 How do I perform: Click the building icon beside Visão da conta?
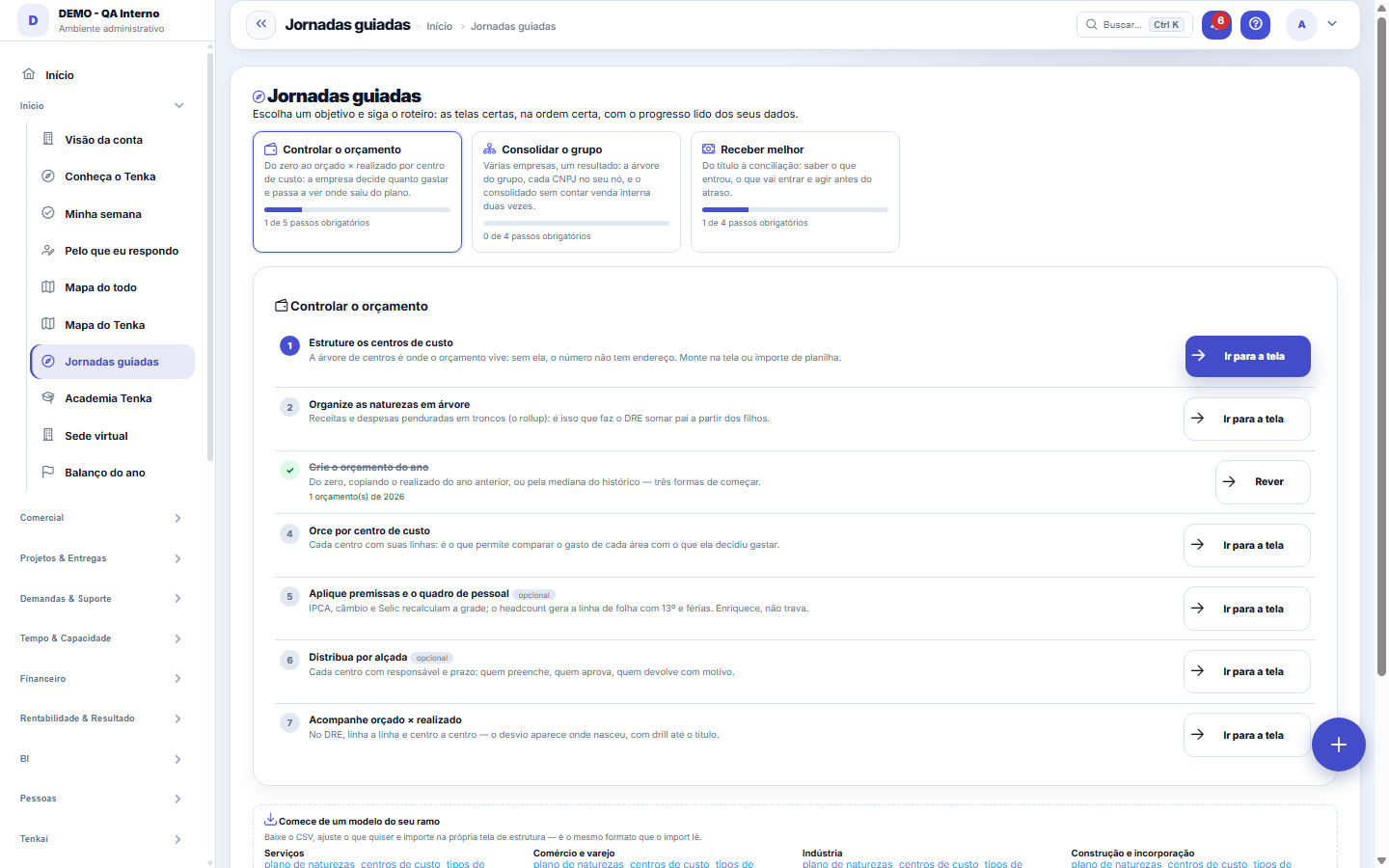pyautogui.click(x=48, y=139)
